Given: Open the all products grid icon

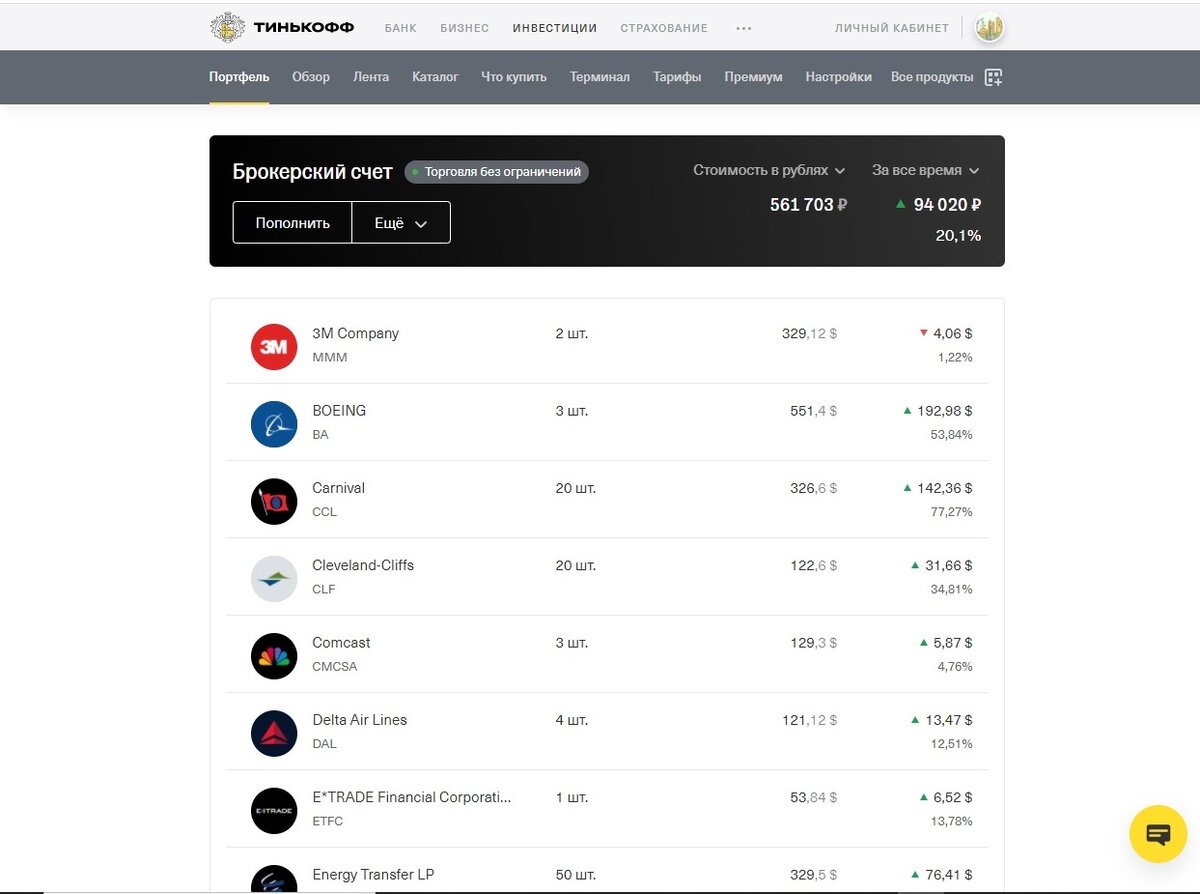Looking at the screenshot, I should (x=993, y=77).
